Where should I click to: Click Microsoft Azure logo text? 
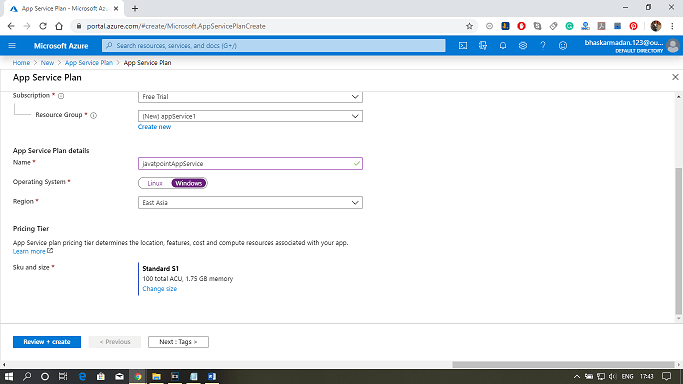point(61,46)
